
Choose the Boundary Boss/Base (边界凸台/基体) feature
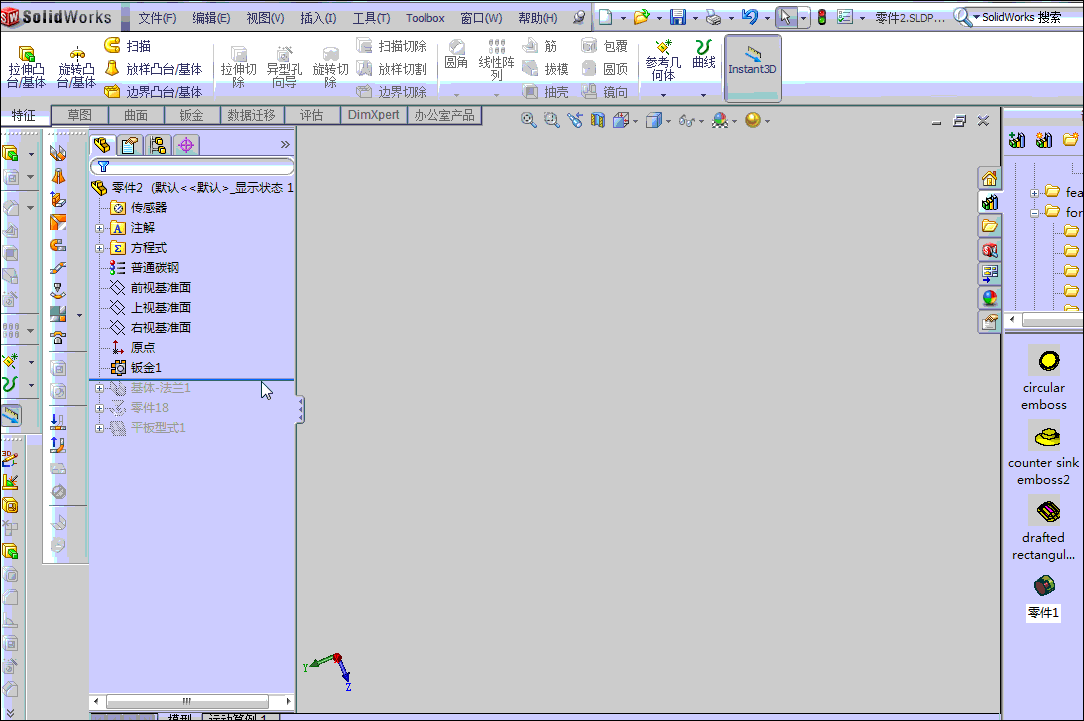click(153, 91)
